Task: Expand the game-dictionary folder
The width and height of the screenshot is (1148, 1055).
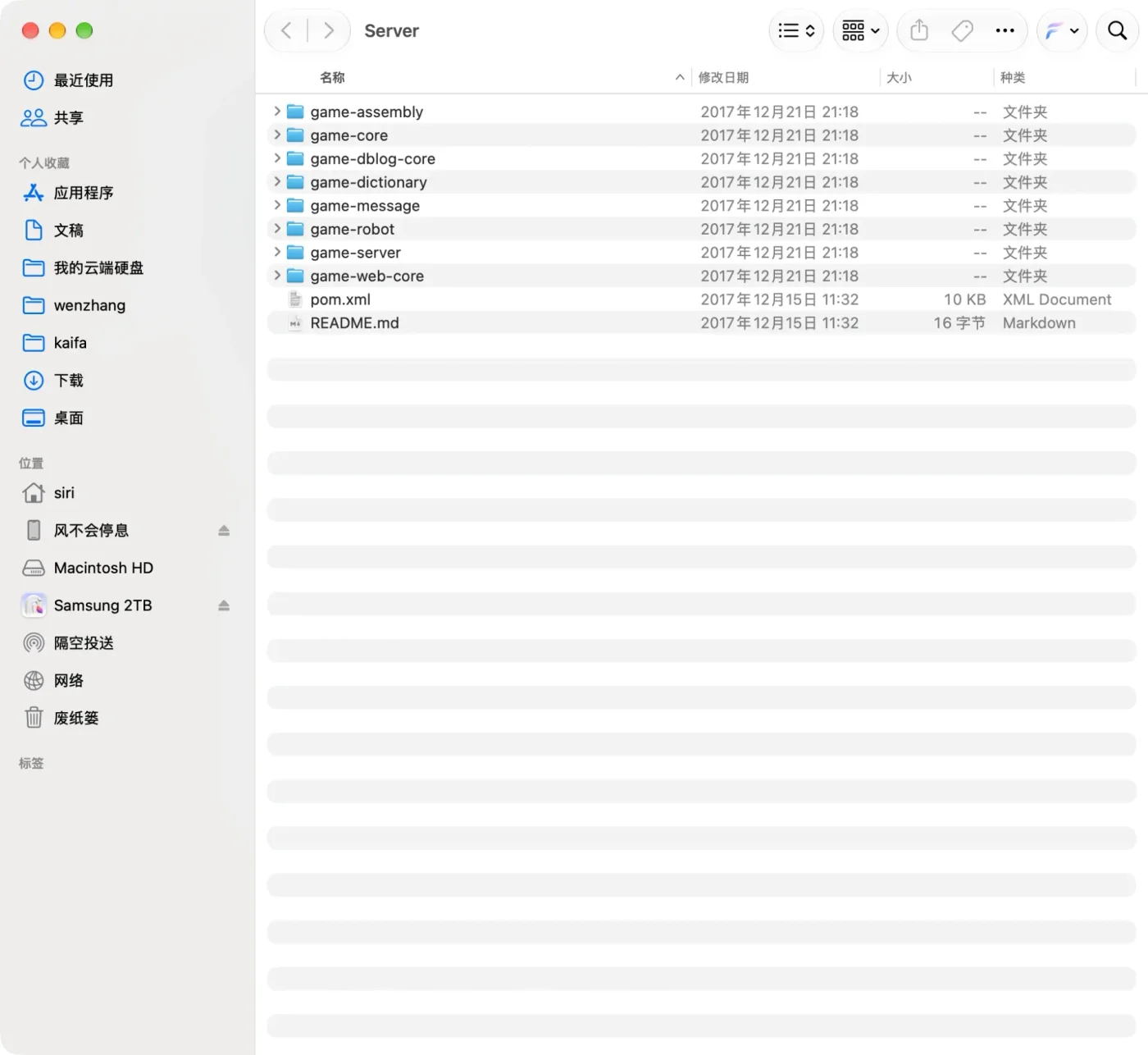Action: tap(277, 181)
